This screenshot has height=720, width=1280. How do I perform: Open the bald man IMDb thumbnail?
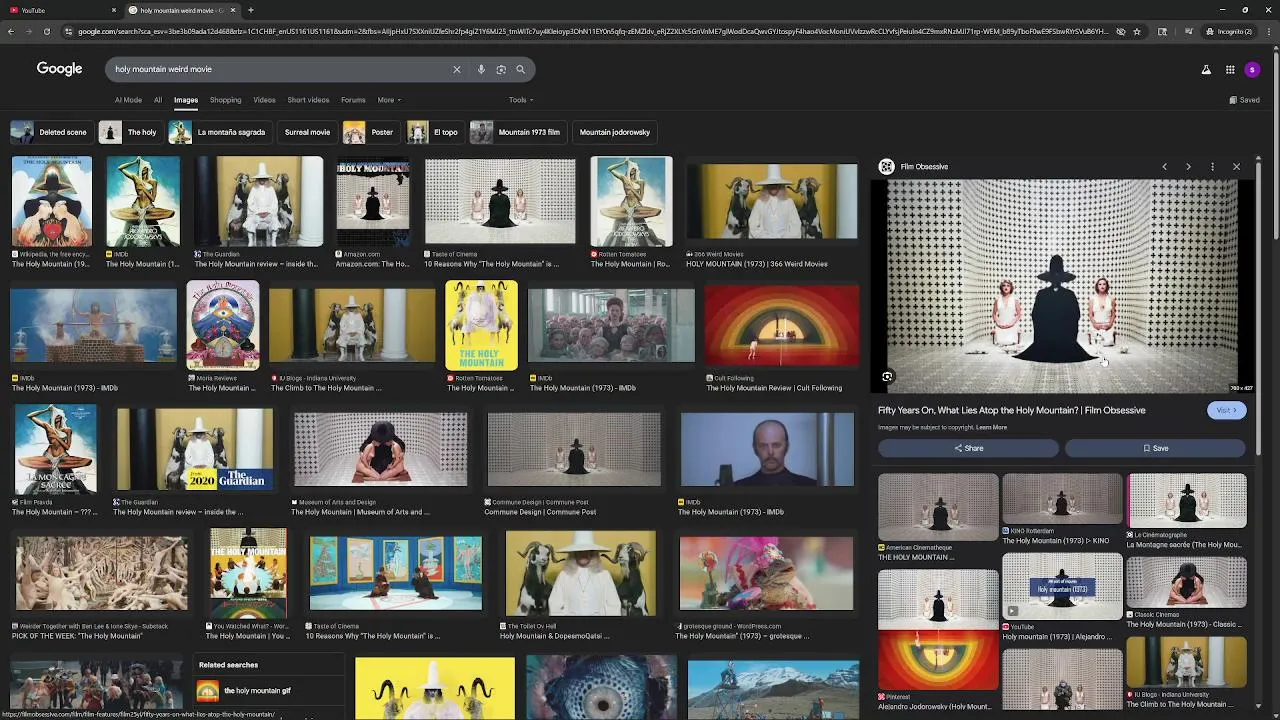[767, 449]
